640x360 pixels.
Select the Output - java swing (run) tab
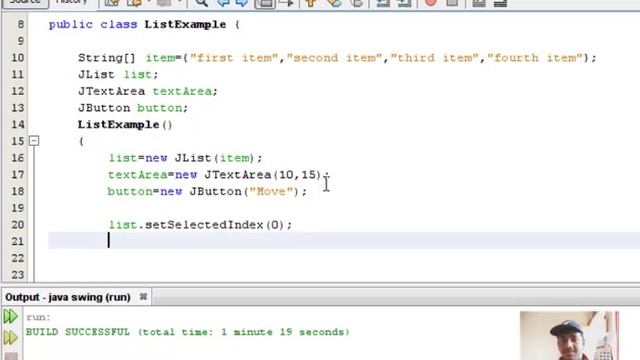[68, 297]
